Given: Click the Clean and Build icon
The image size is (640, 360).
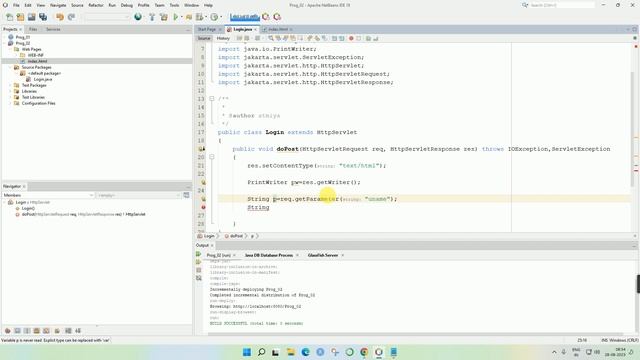Looking at the screenshot, I should tap(164, 17).
